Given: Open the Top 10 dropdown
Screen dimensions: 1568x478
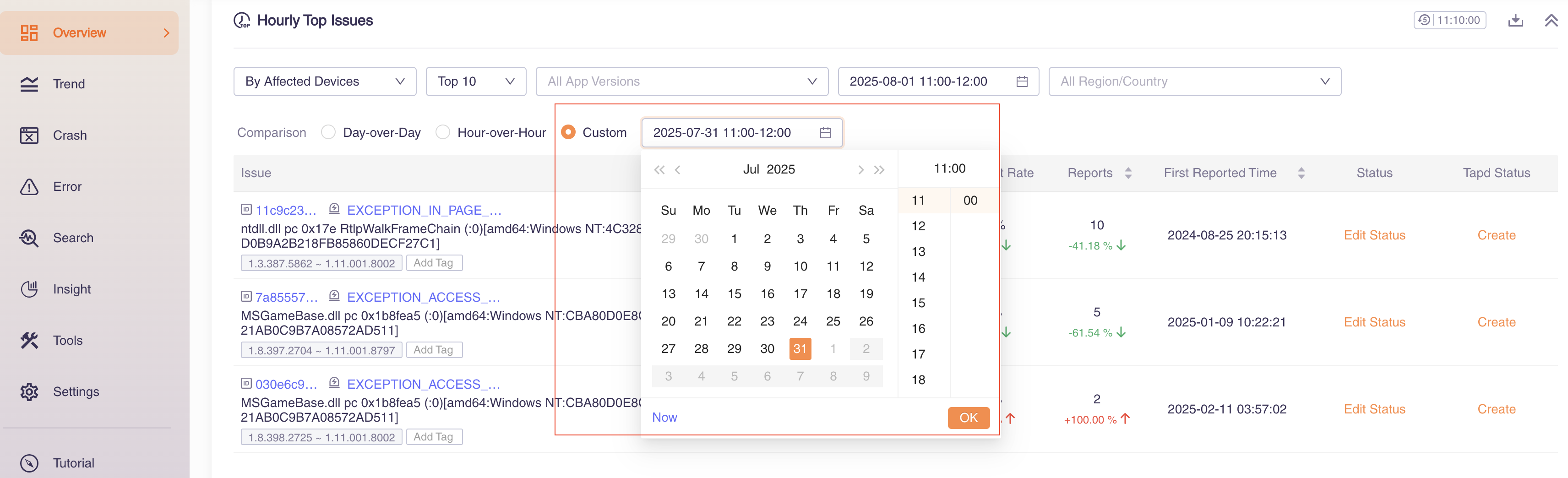Looking at the screenshot, I should (x=475, y=81).
